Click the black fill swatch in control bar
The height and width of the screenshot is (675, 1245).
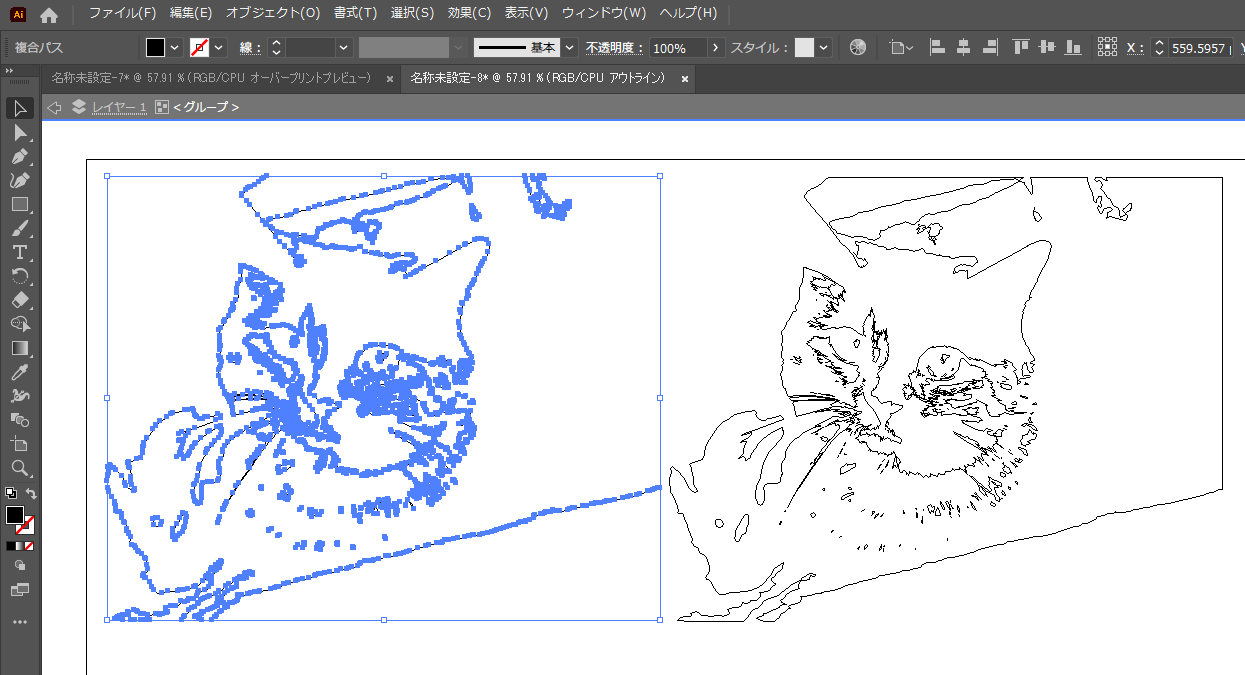(x=155, y=48)
